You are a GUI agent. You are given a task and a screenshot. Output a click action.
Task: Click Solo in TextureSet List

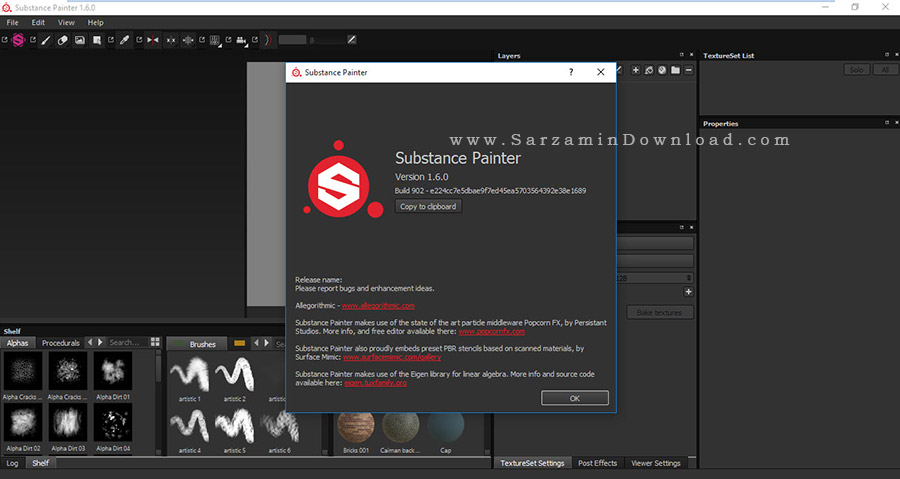click(856, 69)
